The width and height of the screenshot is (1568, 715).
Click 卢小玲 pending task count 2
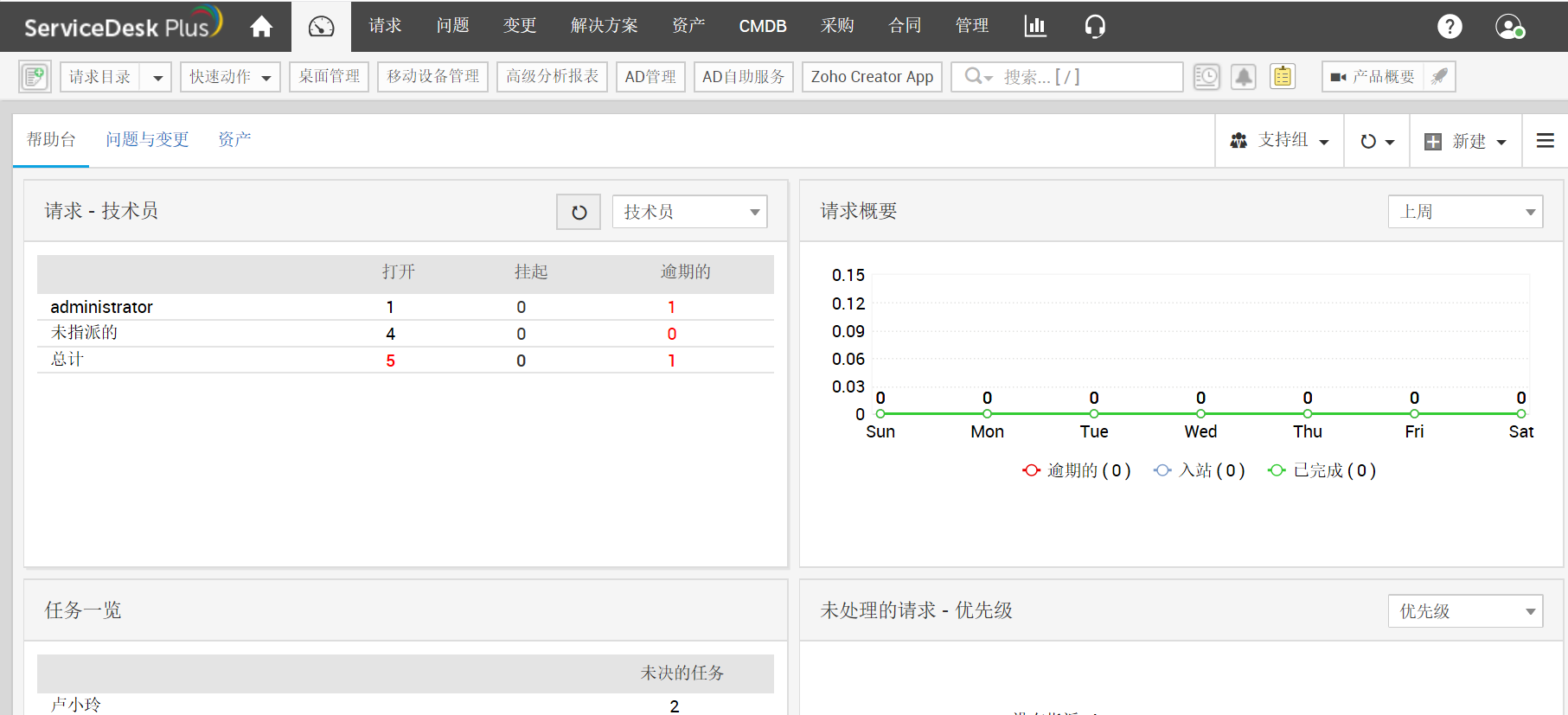[675, 706]
